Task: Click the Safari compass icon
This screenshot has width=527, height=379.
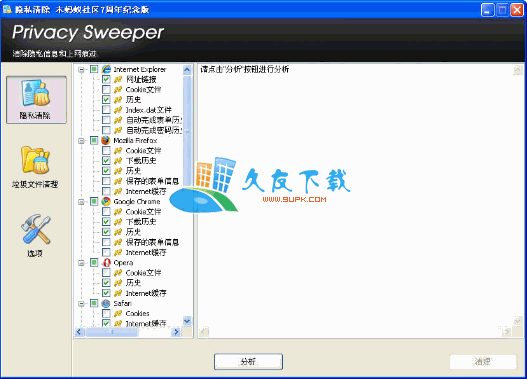Action: click(x=106, y=303)
